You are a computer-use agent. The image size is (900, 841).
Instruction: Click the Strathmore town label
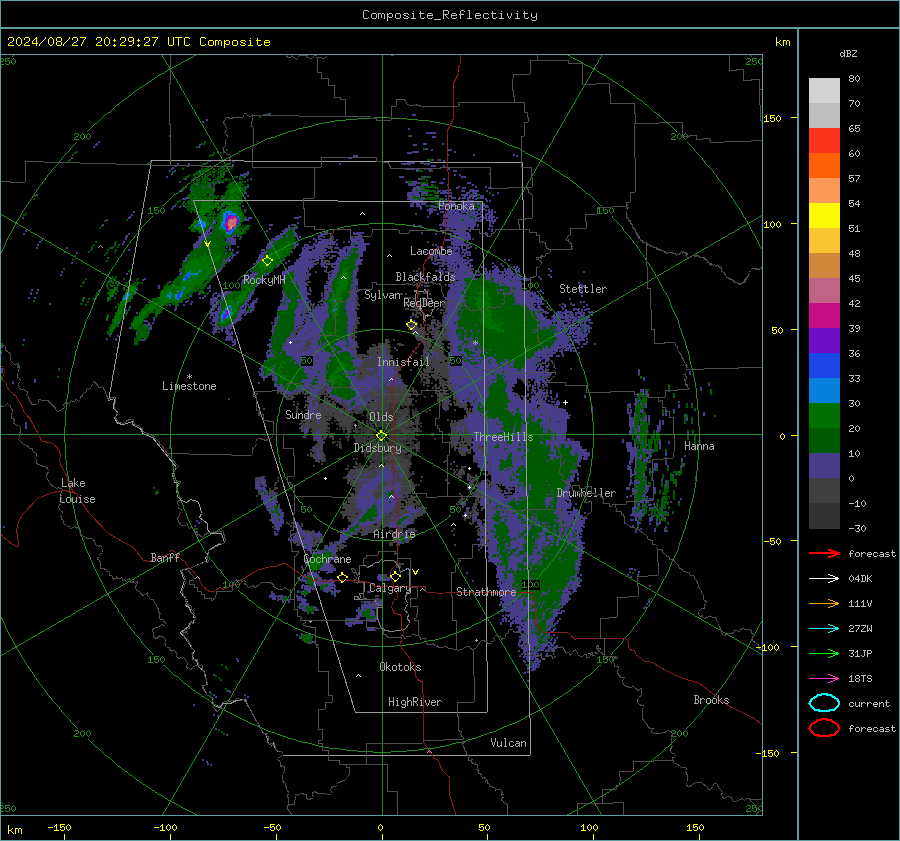pyautogui.click(x=486, y=592)
